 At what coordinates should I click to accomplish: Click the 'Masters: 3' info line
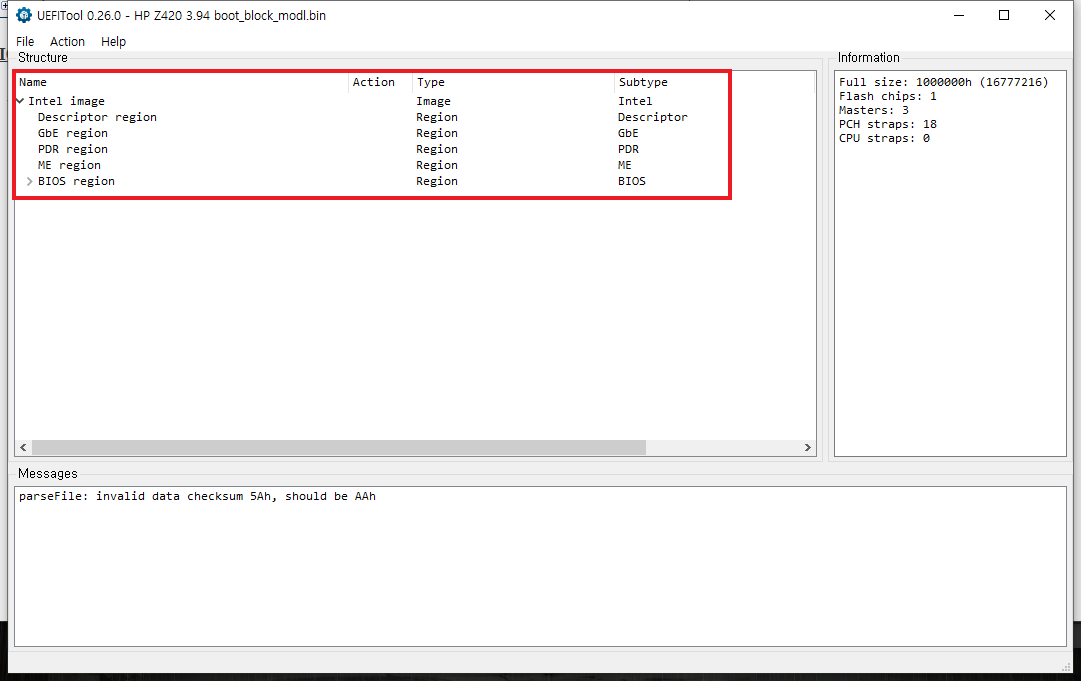coord(873,110)
